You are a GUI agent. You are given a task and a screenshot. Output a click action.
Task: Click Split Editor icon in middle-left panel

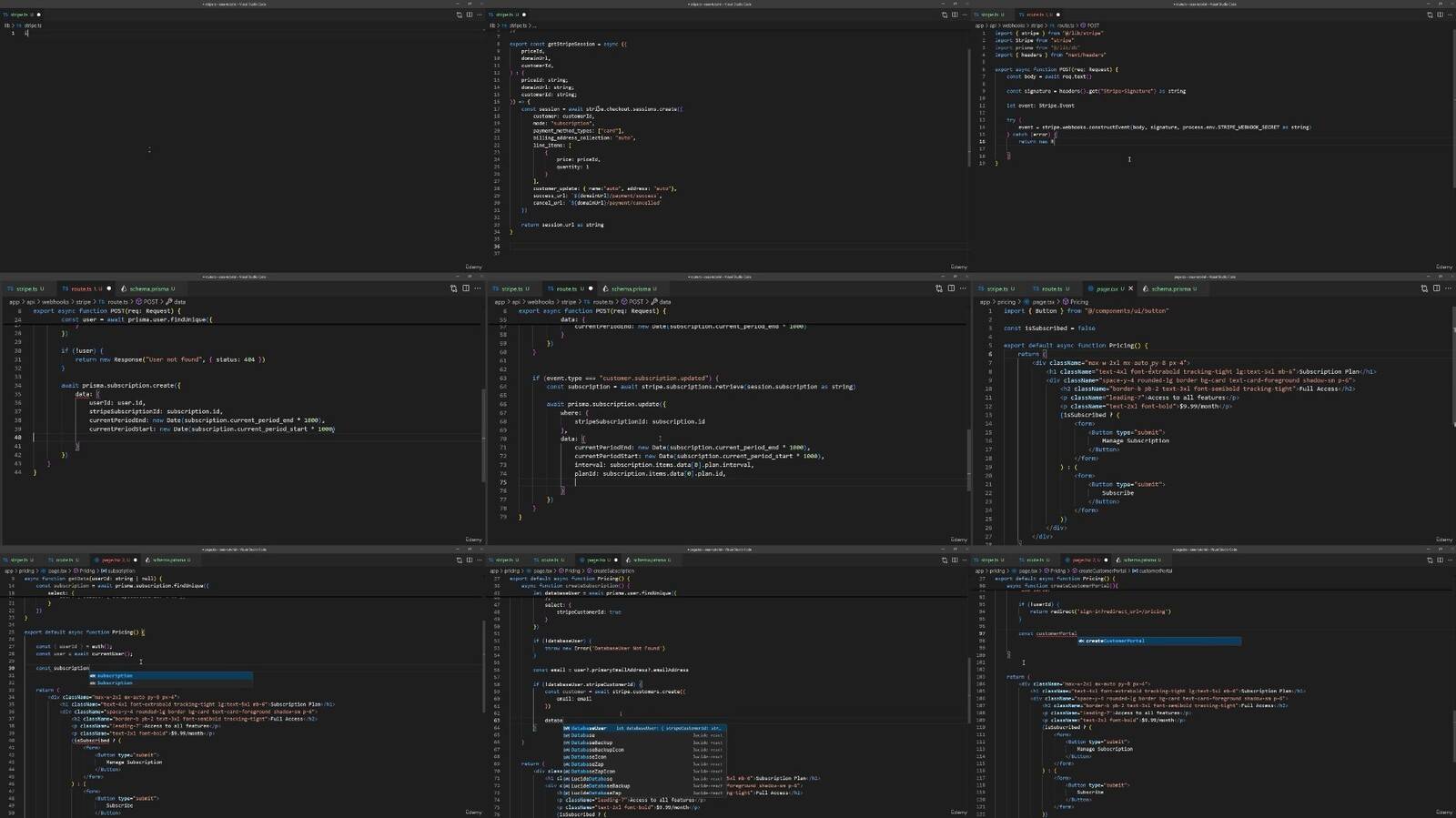click(466, 288)
